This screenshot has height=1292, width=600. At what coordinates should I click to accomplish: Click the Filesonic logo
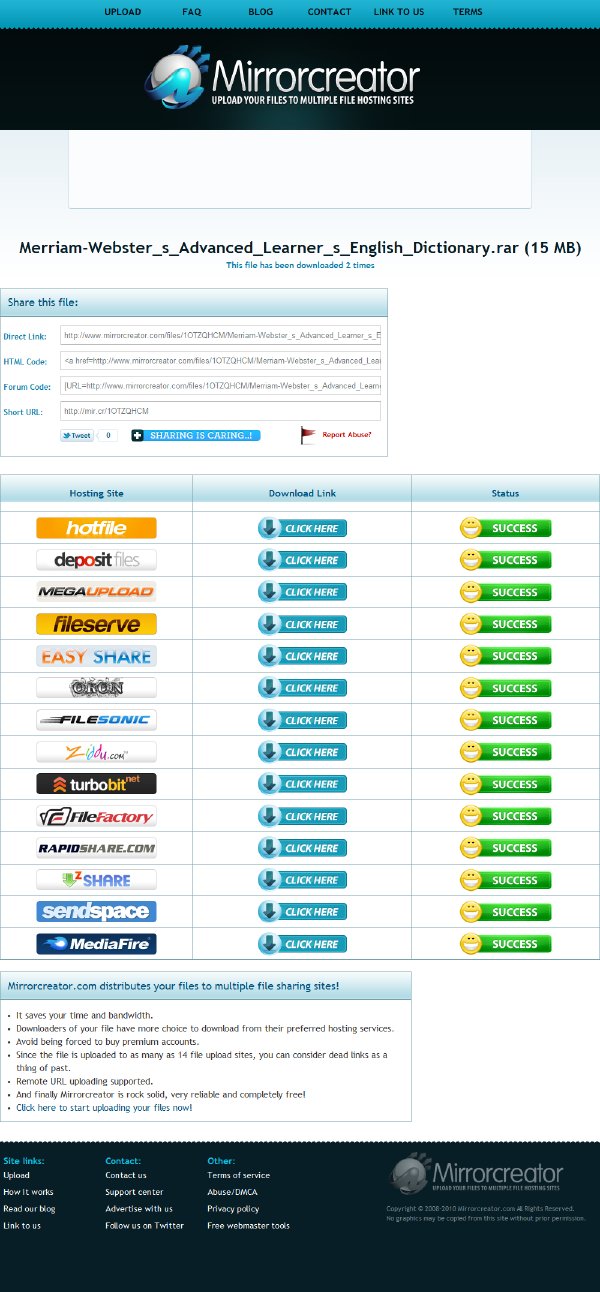click(96, 720)
